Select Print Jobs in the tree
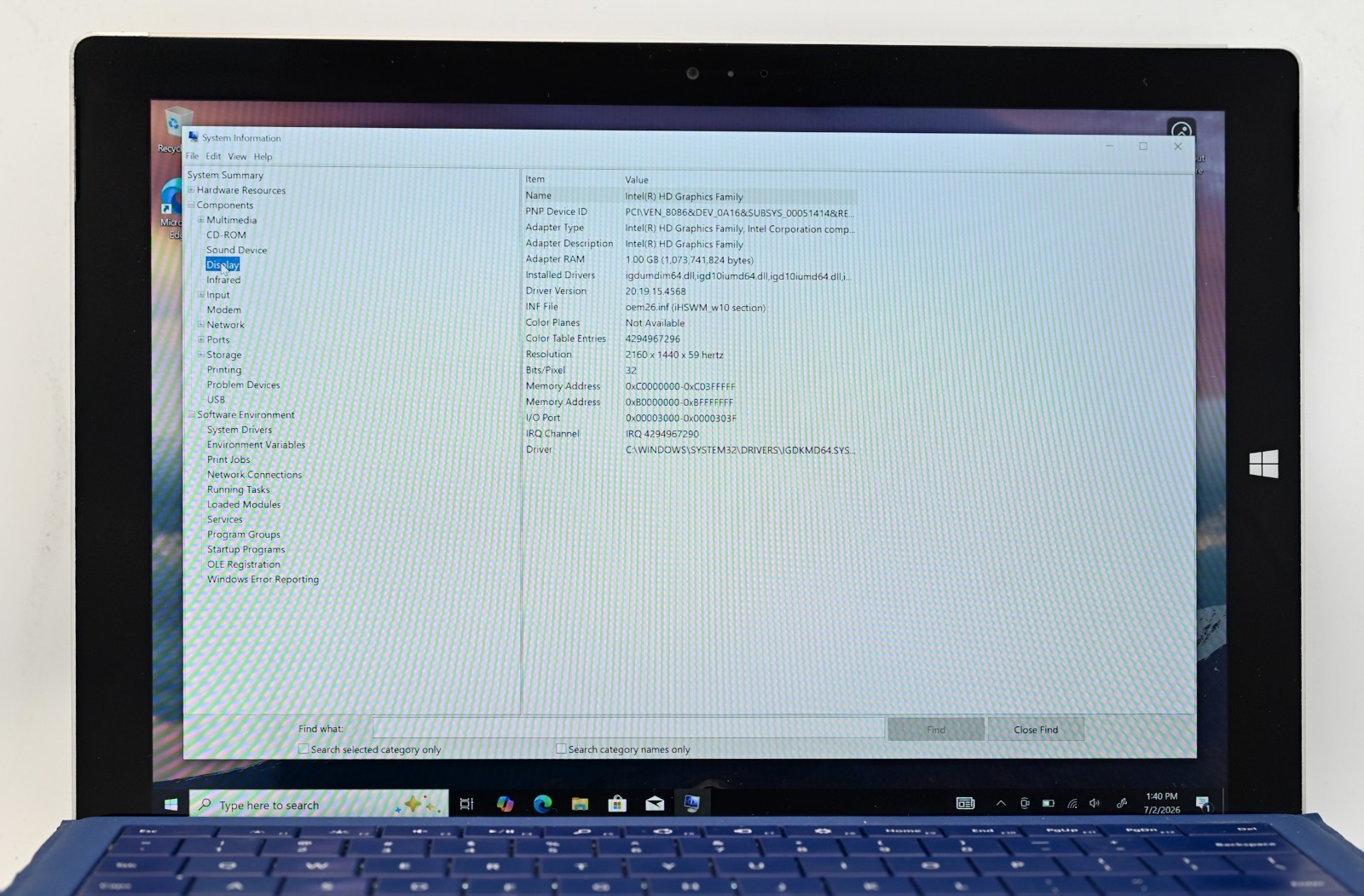The height and width of the screenshot is (896, 1364). pos(228,460)
